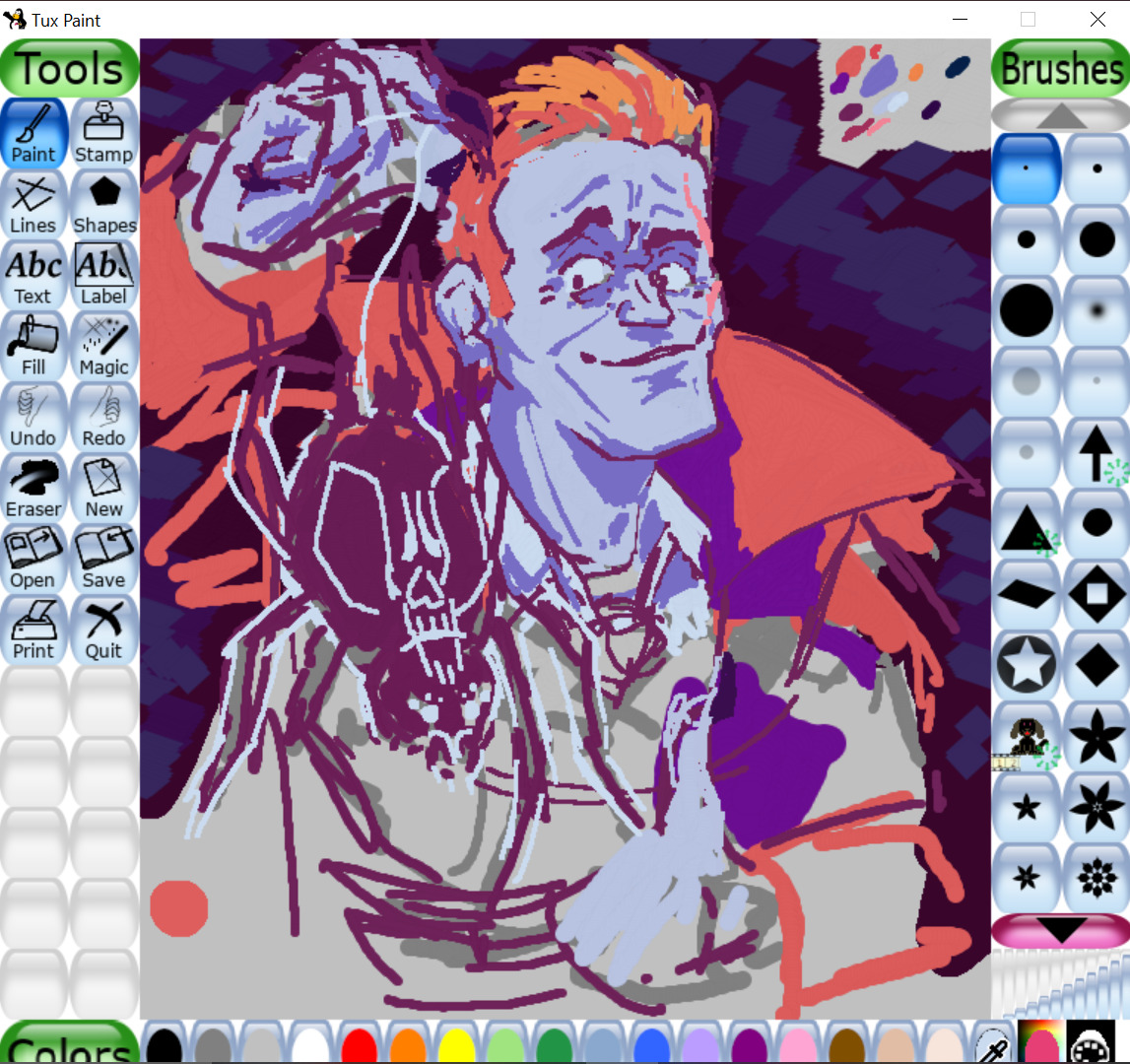The image size is (1130, 1064).
Task: Select the Stamp tool
Action: [103, 132]
